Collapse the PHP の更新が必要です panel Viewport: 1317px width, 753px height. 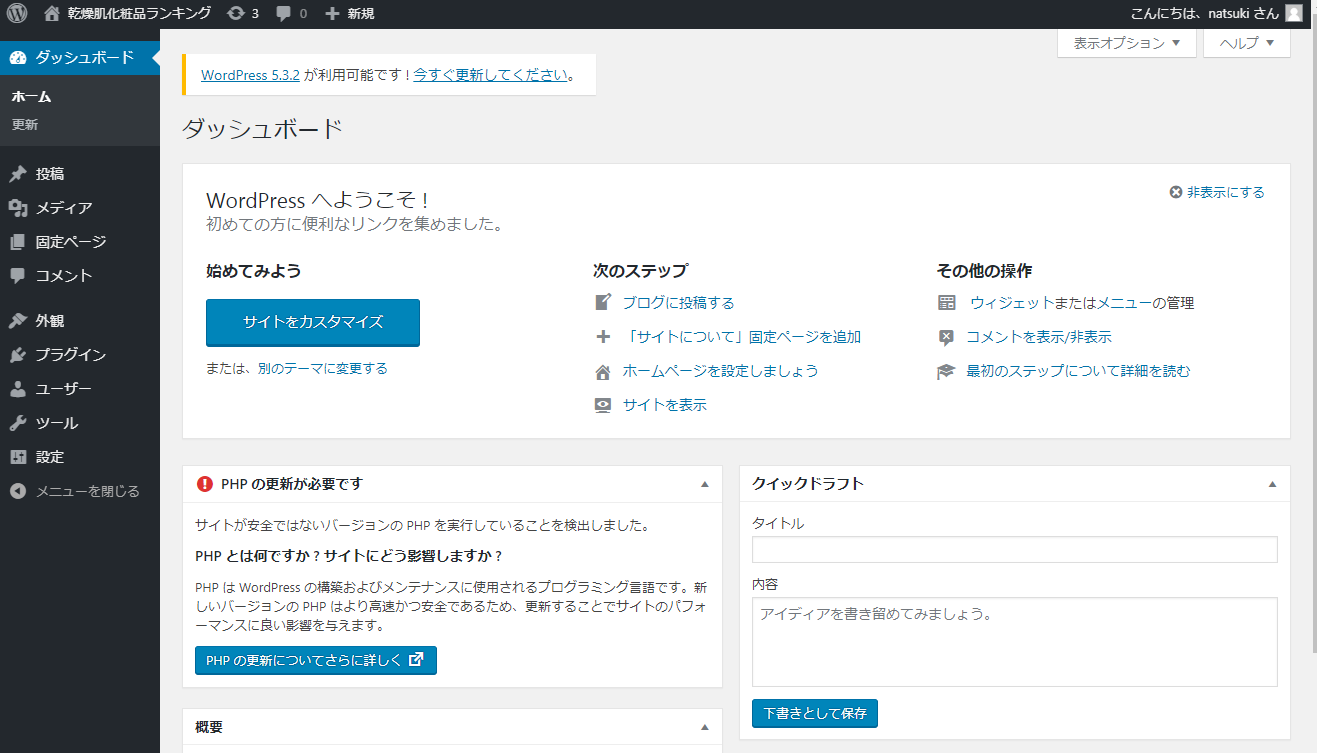coord(704,484)
